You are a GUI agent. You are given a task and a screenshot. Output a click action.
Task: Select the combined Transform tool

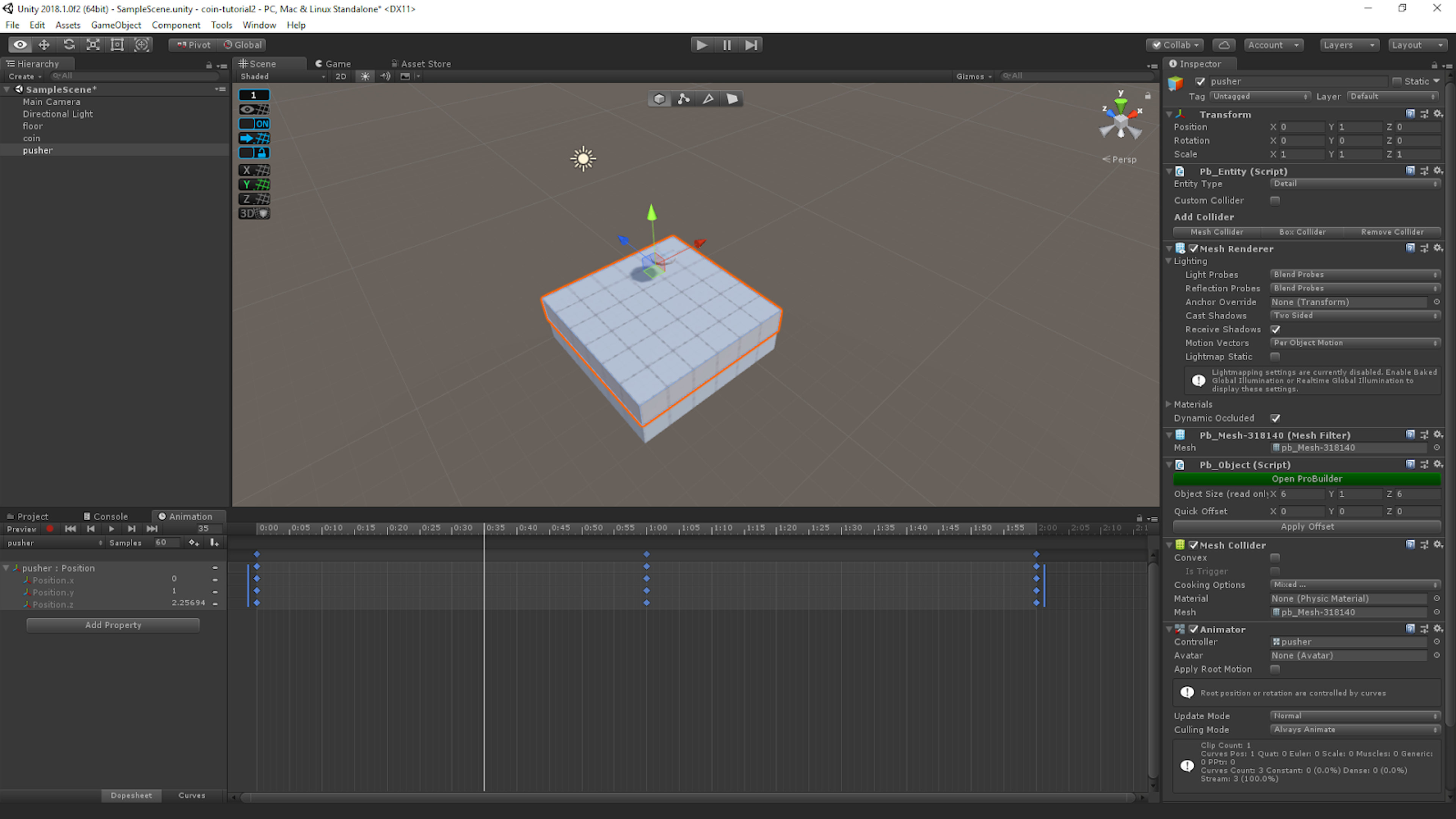141,45
